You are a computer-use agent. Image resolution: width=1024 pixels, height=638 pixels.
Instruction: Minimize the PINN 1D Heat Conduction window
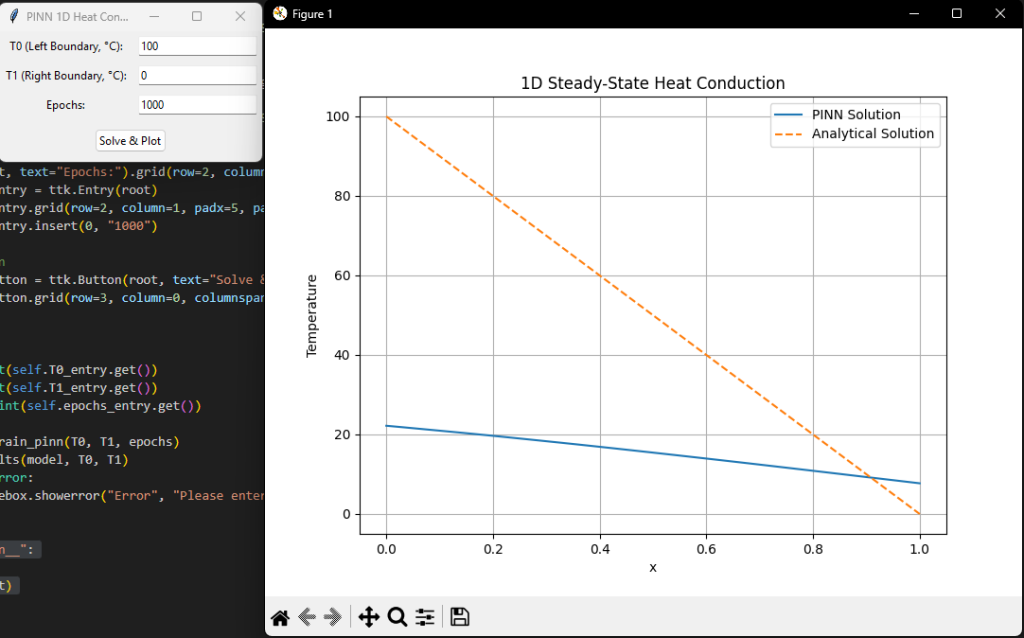[x=153, y=16]
